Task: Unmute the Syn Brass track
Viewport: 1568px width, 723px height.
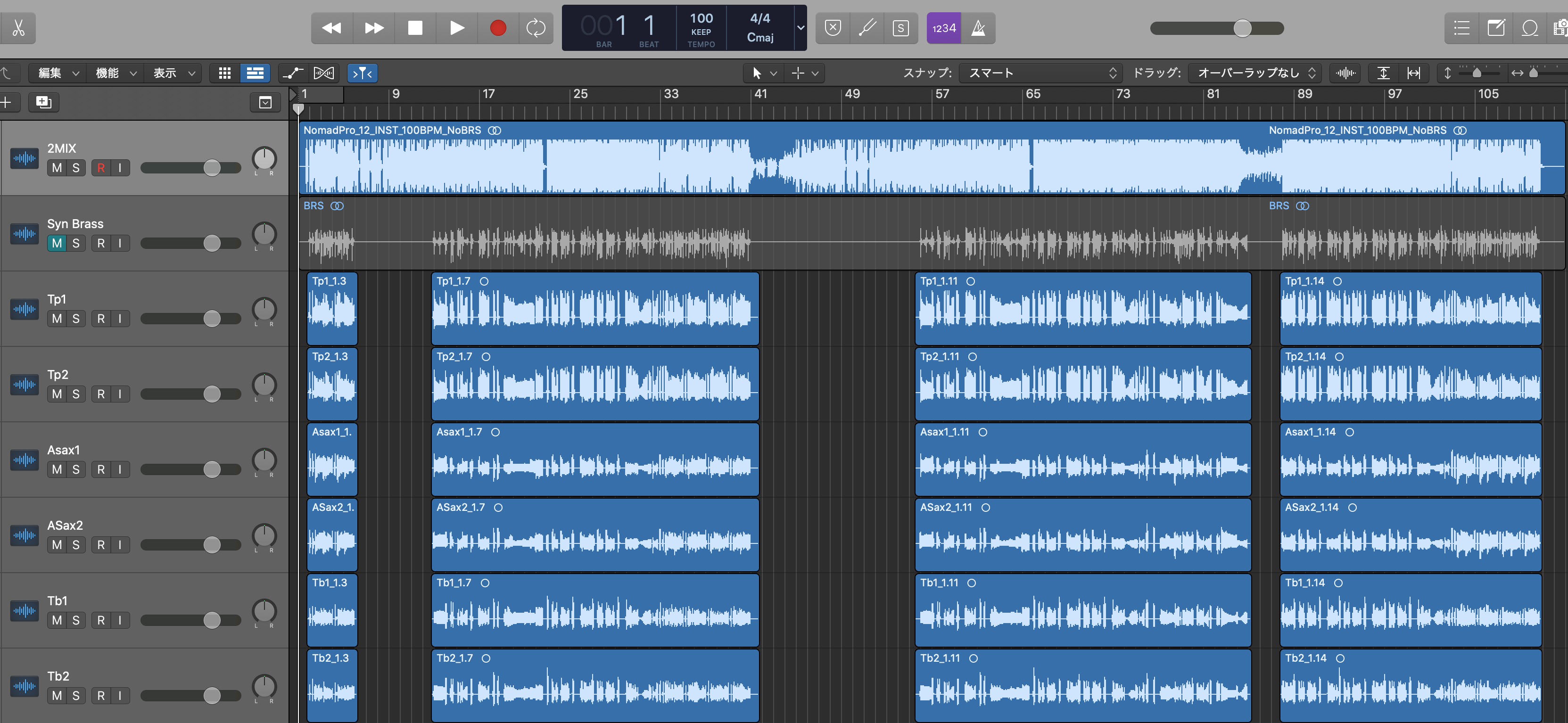Action: click(57, 243)
